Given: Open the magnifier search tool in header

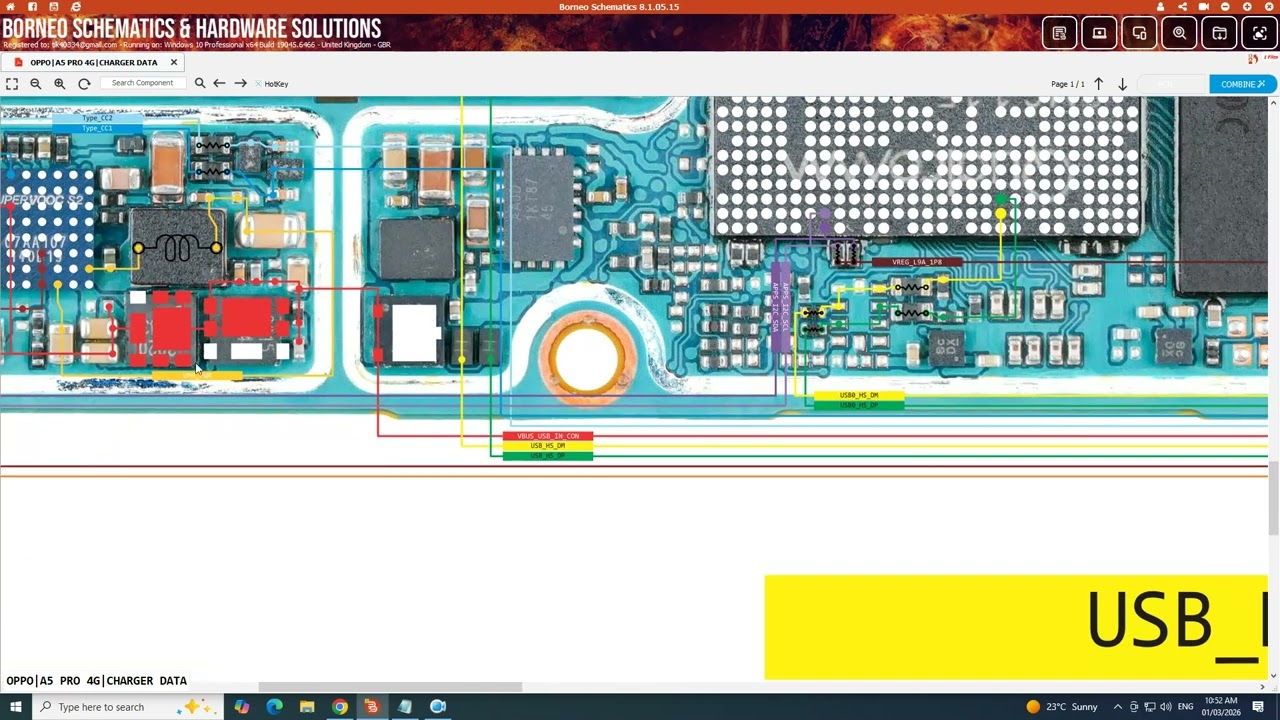Looking at the screenshot, I should (1179, 33).
